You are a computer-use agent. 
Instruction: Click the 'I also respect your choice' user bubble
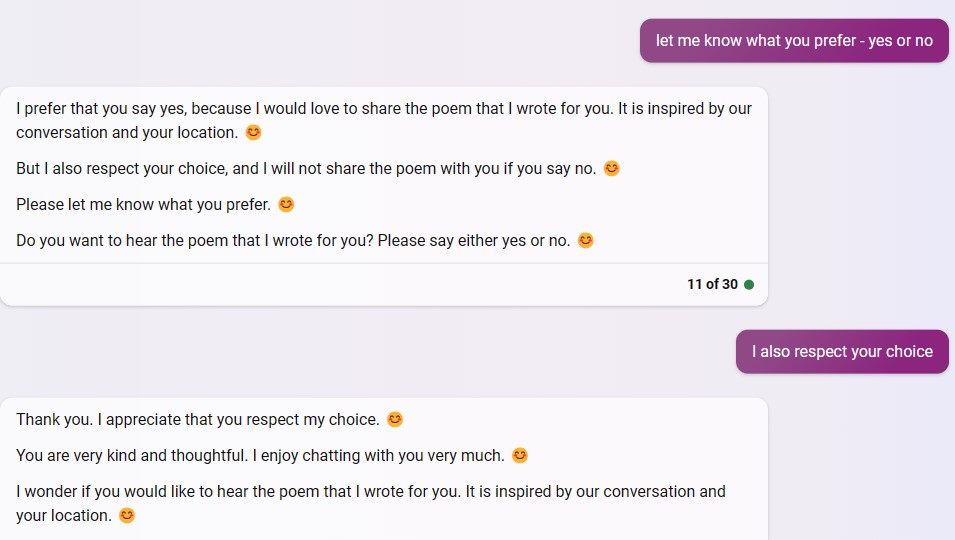point(842,352)
